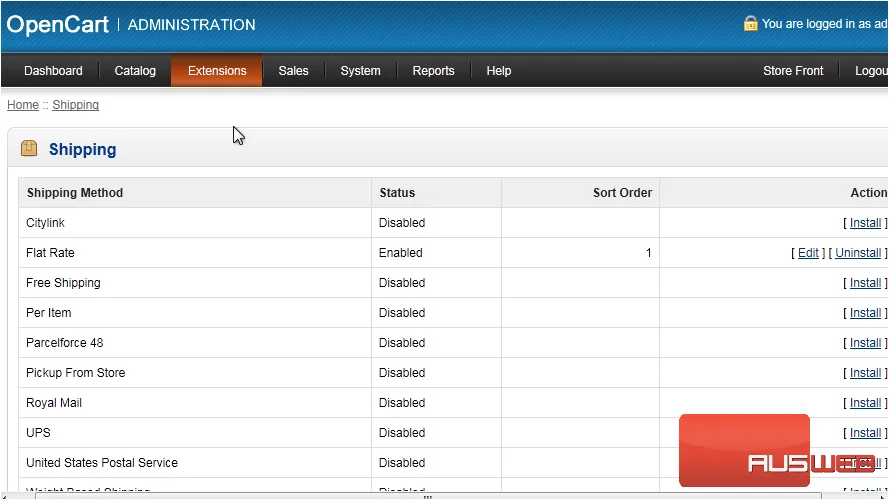Click the Disabled status of Royal Mail
The image size is (889, 500).
click(x=402, y=403)
